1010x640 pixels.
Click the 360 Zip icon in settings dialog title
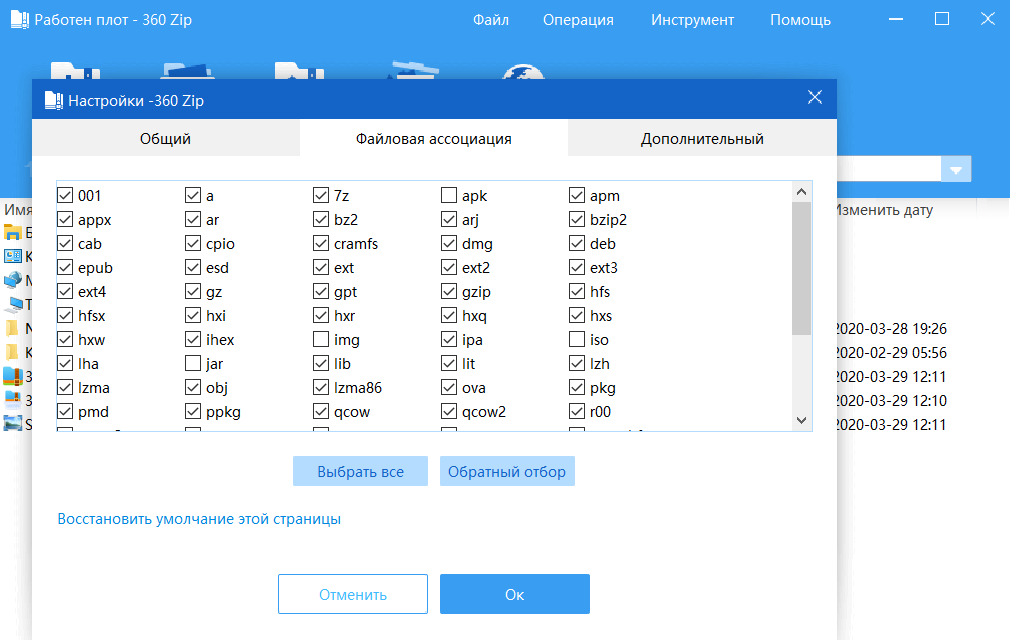click(54, 100)
